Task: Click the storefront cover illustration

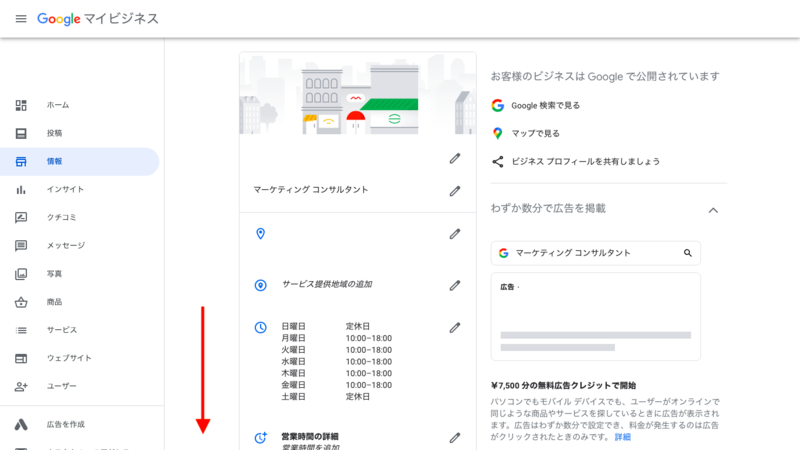Action: tap(358, 93)
